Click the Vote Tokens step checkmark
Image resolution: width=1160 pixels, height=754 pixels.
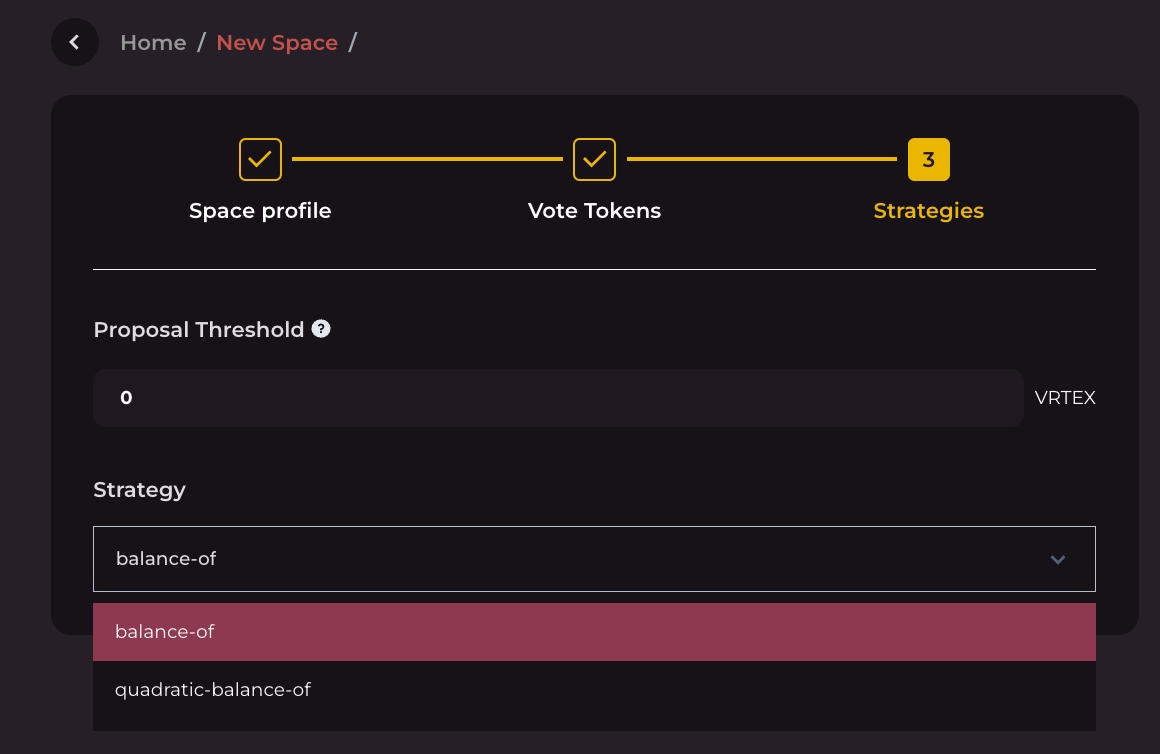[x=594, y=160]
